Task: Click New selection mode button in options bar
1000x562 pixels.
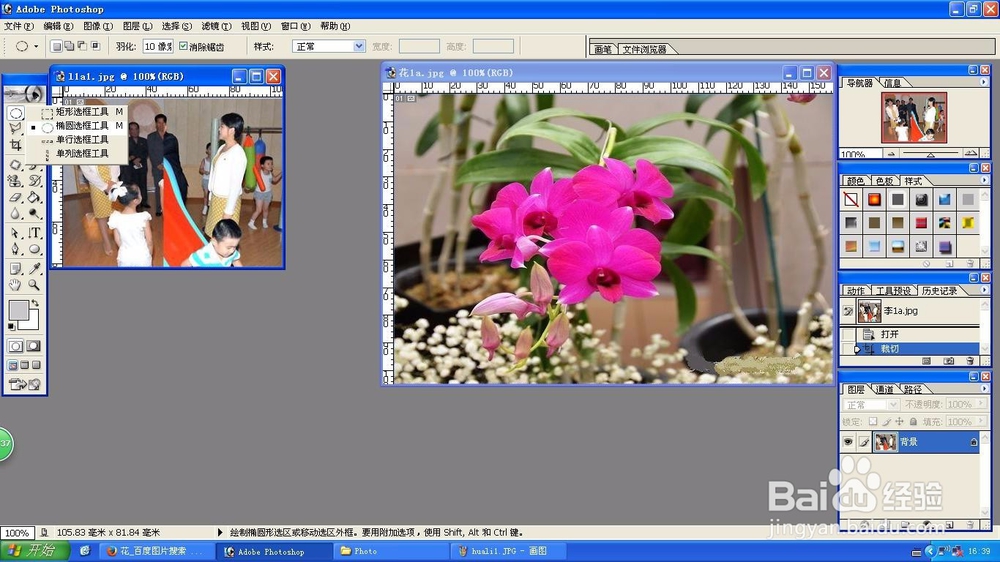Action: pyautogui.click(x=57, y=46)
